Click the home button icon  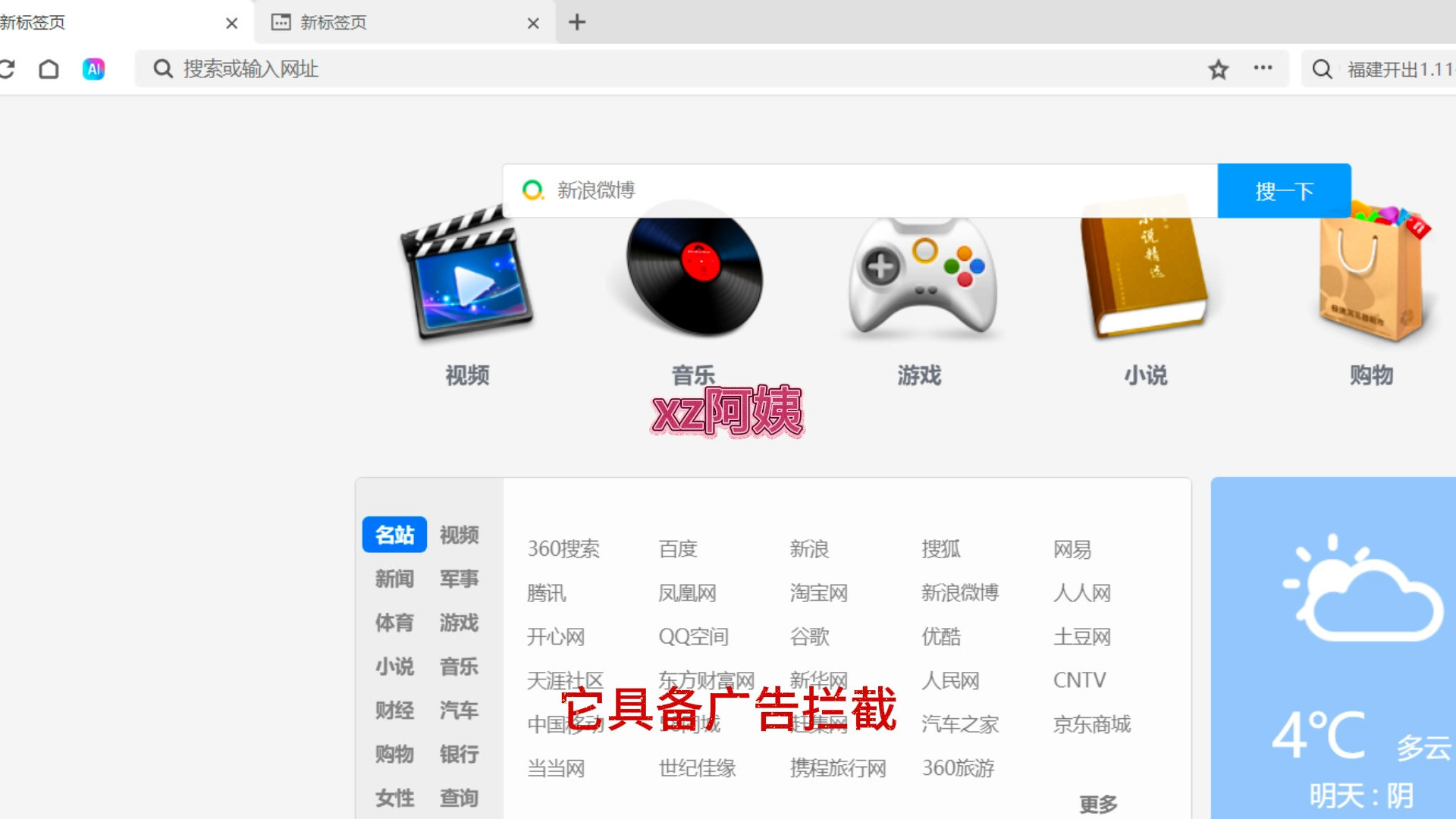(49, 69)
